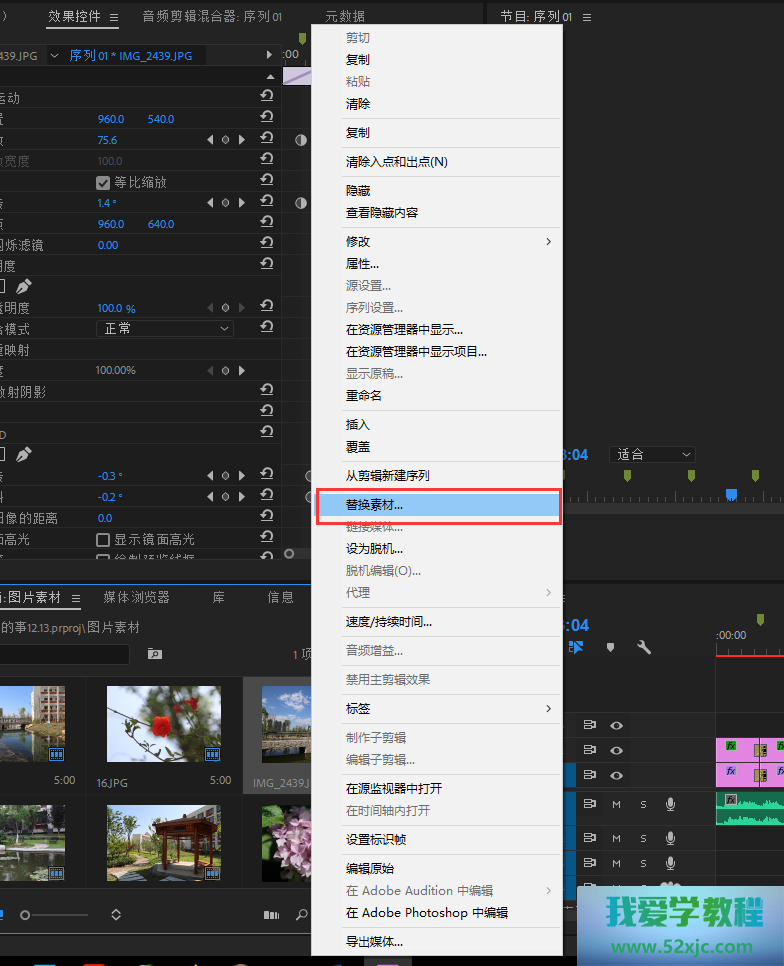Enable voice-over record on first audio track
Screen dimensions: 784x966
tap(670, 804)
